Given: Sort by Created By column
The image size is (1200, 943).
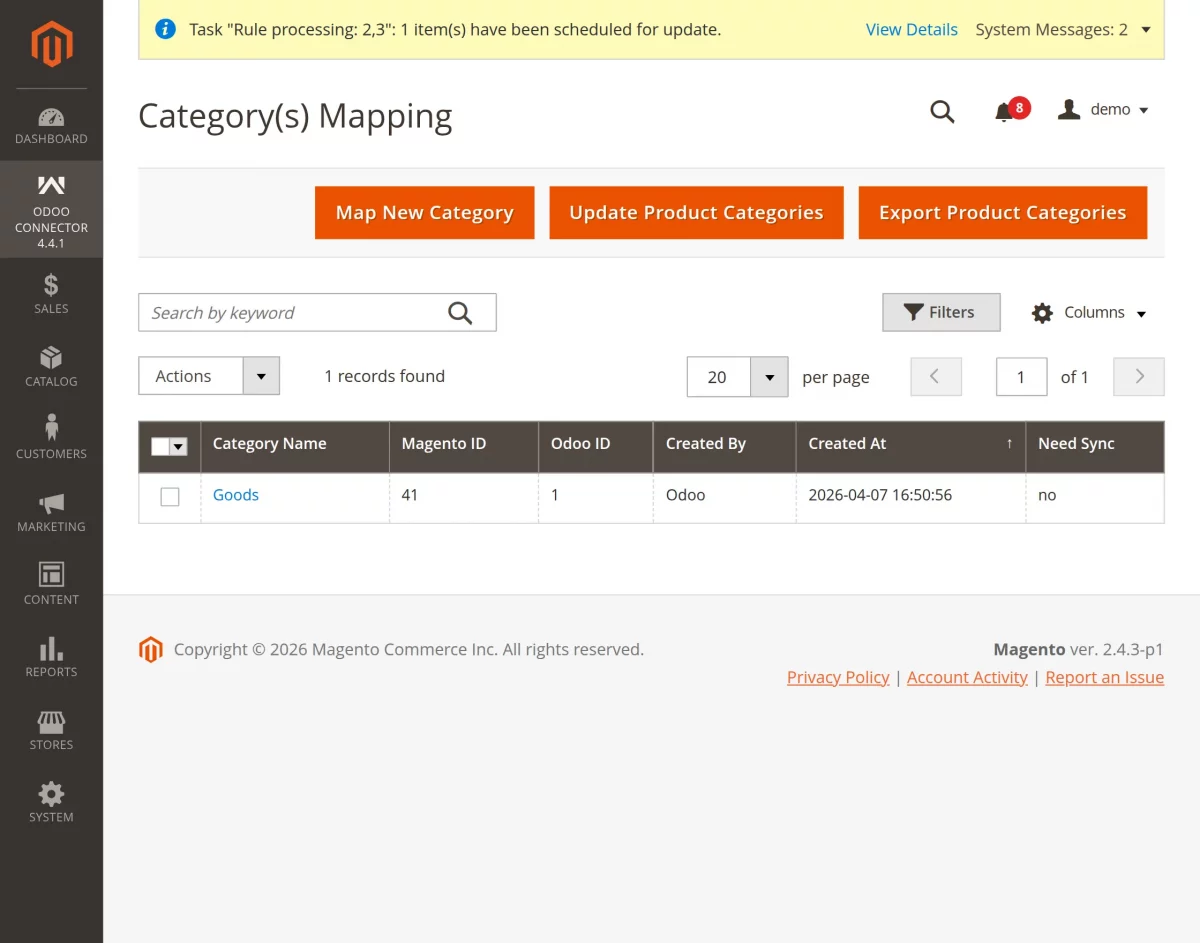Looking at the screenshot, I should point(724,447).
